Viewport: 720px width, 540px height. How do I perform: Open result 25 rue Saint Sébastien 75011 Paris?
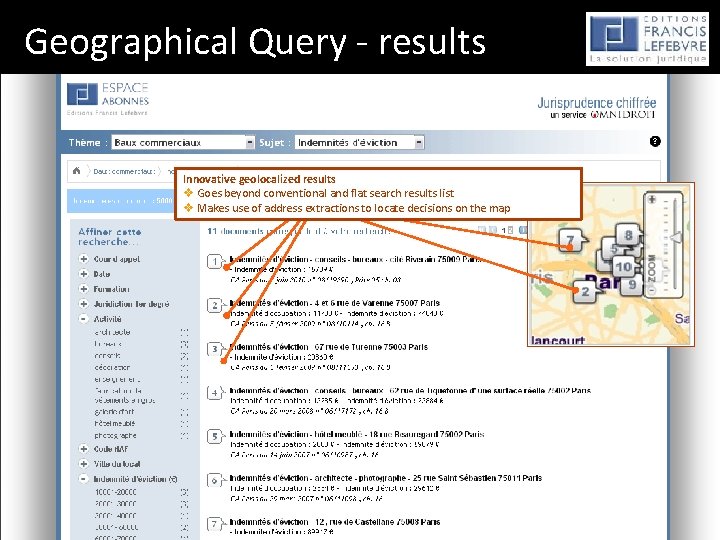pyautogui.click(x=386, y=478)
